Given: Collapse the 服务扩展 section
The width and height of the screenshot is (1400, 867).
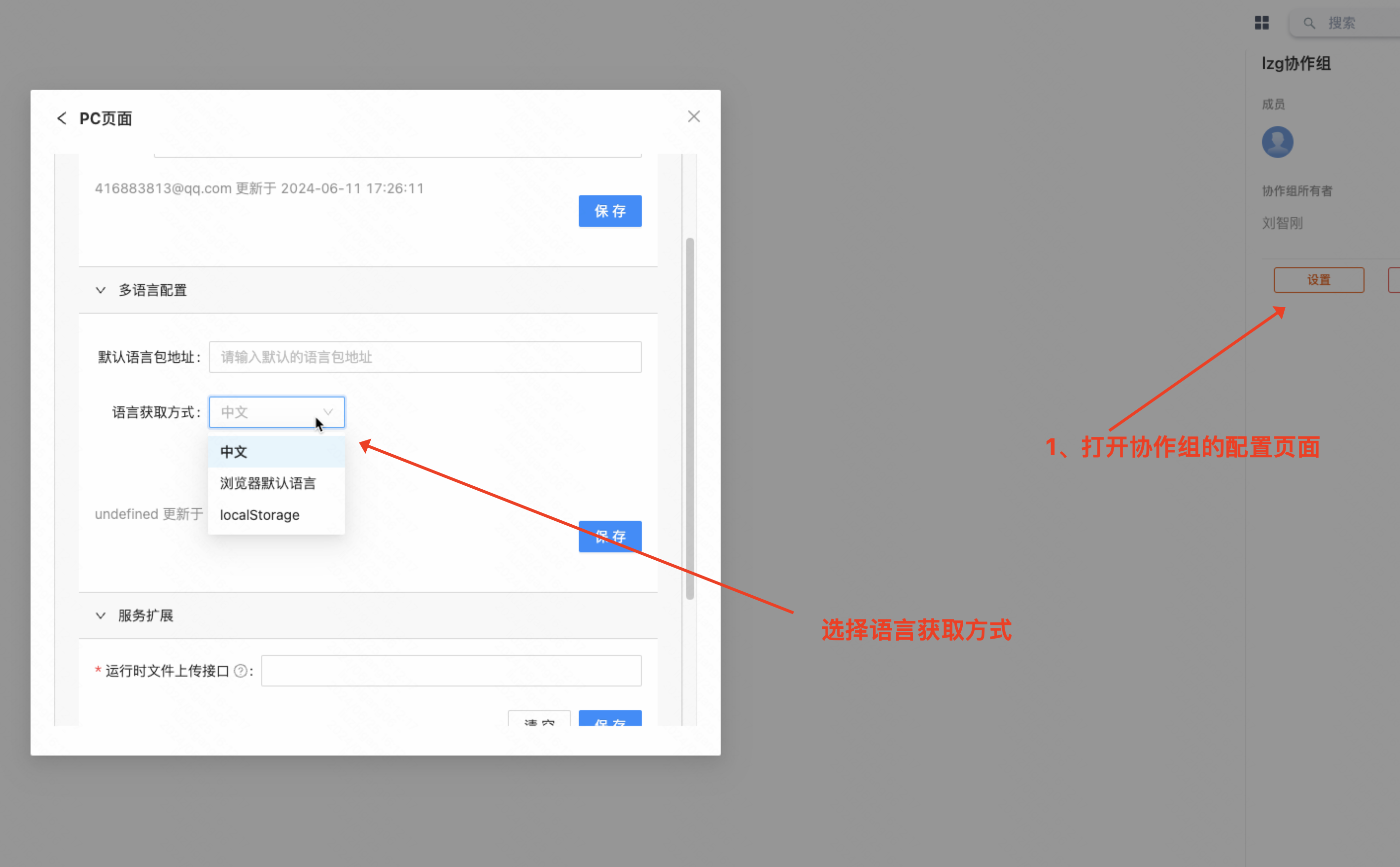Looking at the screenshot, I should 100,615.
